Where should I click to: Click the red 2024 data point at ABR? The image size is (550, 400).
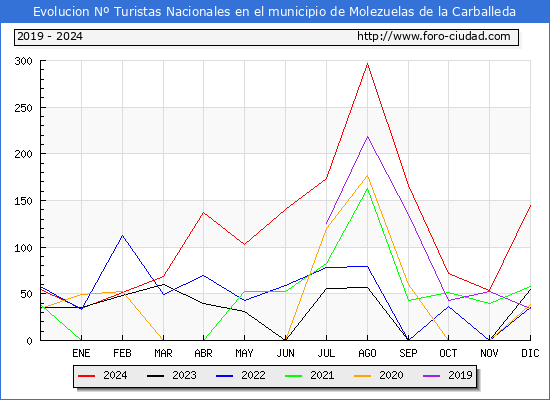(x=203, y=213)
